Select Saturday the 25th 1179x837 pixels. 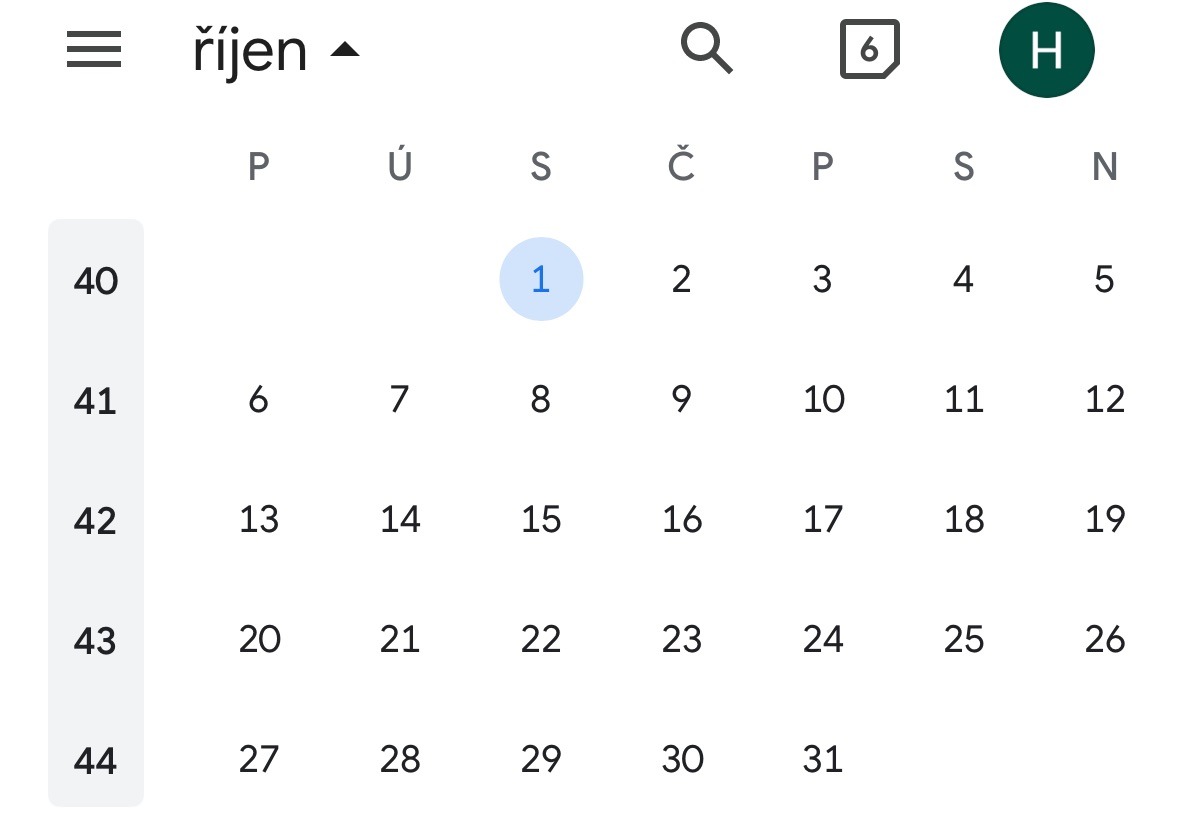pyautogui.click(x=964, y=640)
